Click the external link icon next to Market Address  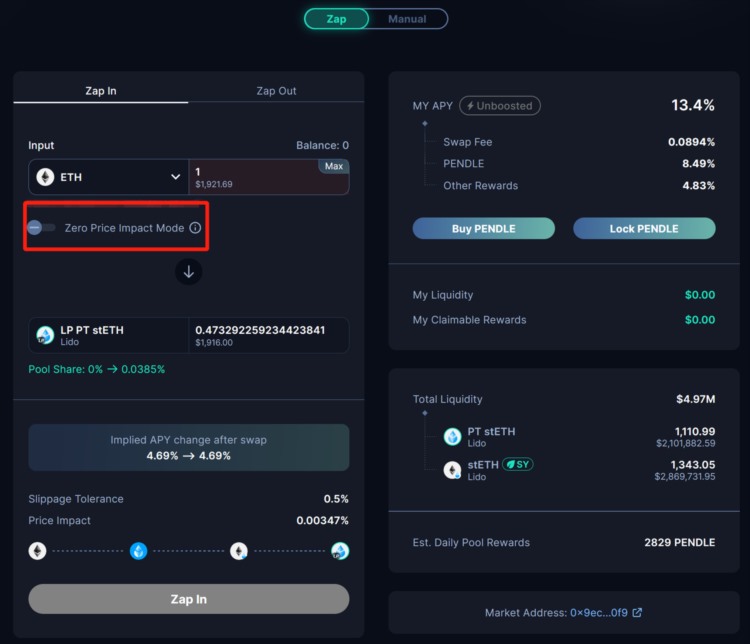pos(637,612)
